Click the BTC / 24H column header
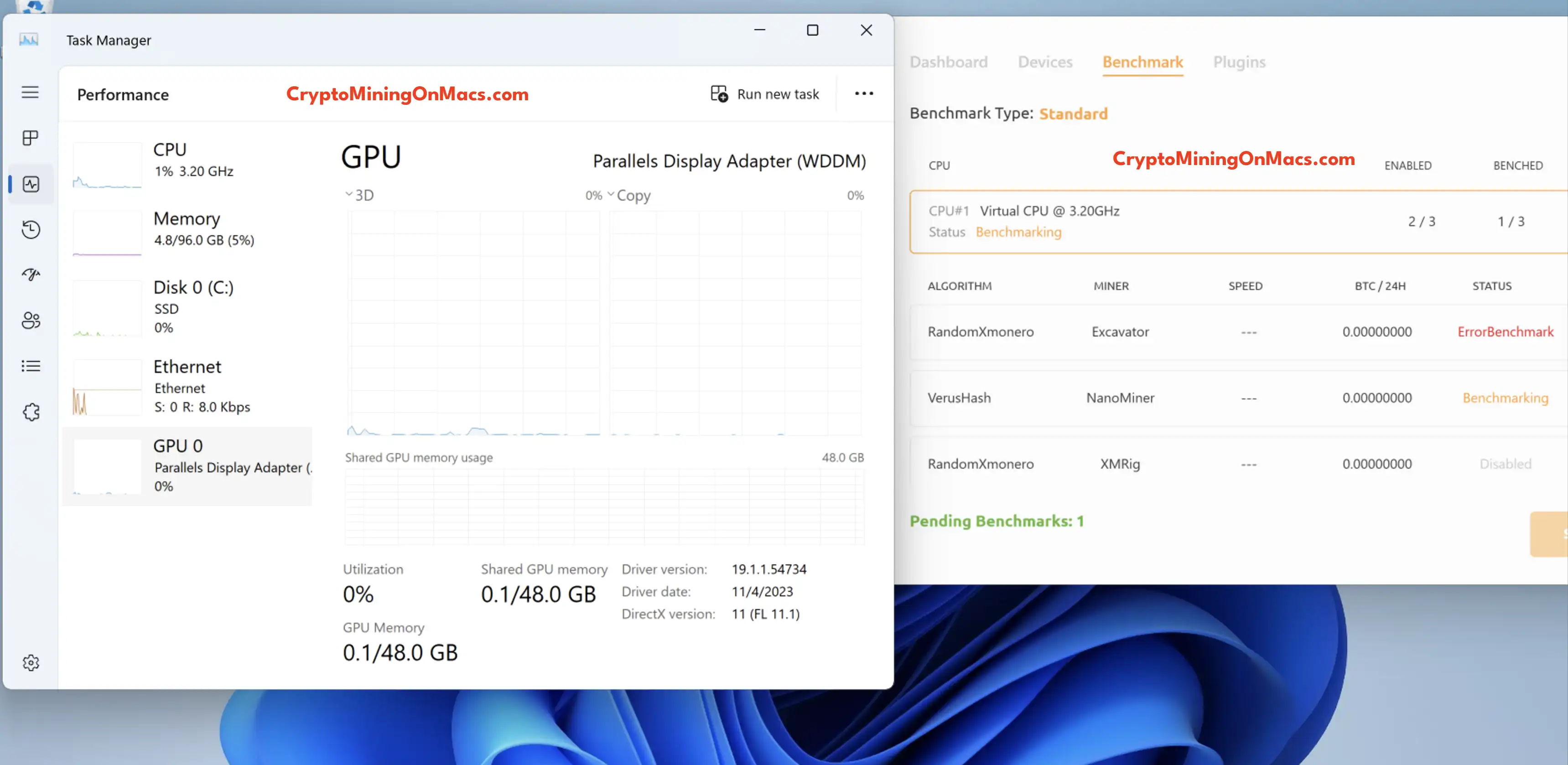The image size is (1568, 765). (1380, 286)
